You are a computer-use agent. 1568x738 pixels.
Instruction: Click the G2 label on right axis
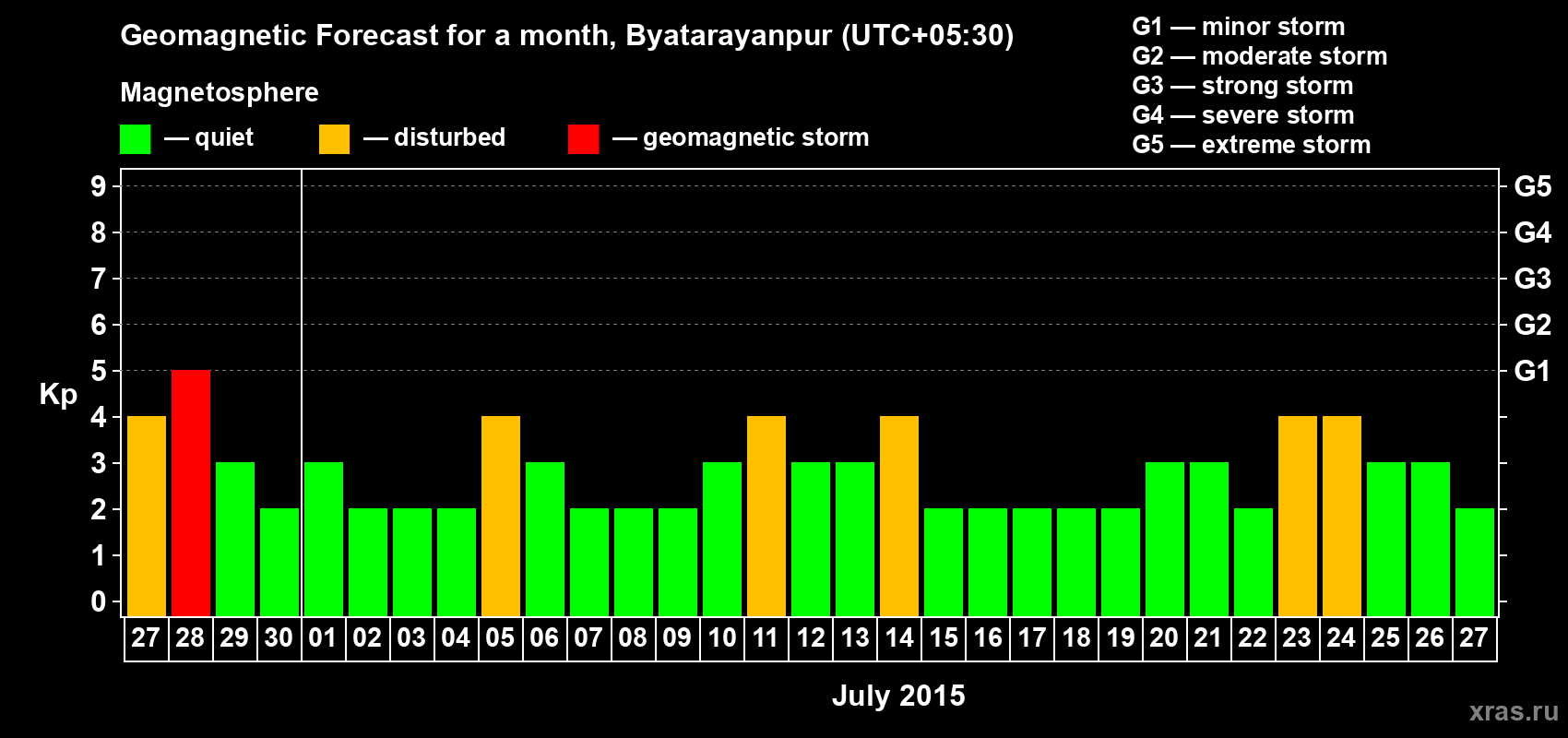[1532, 325]
